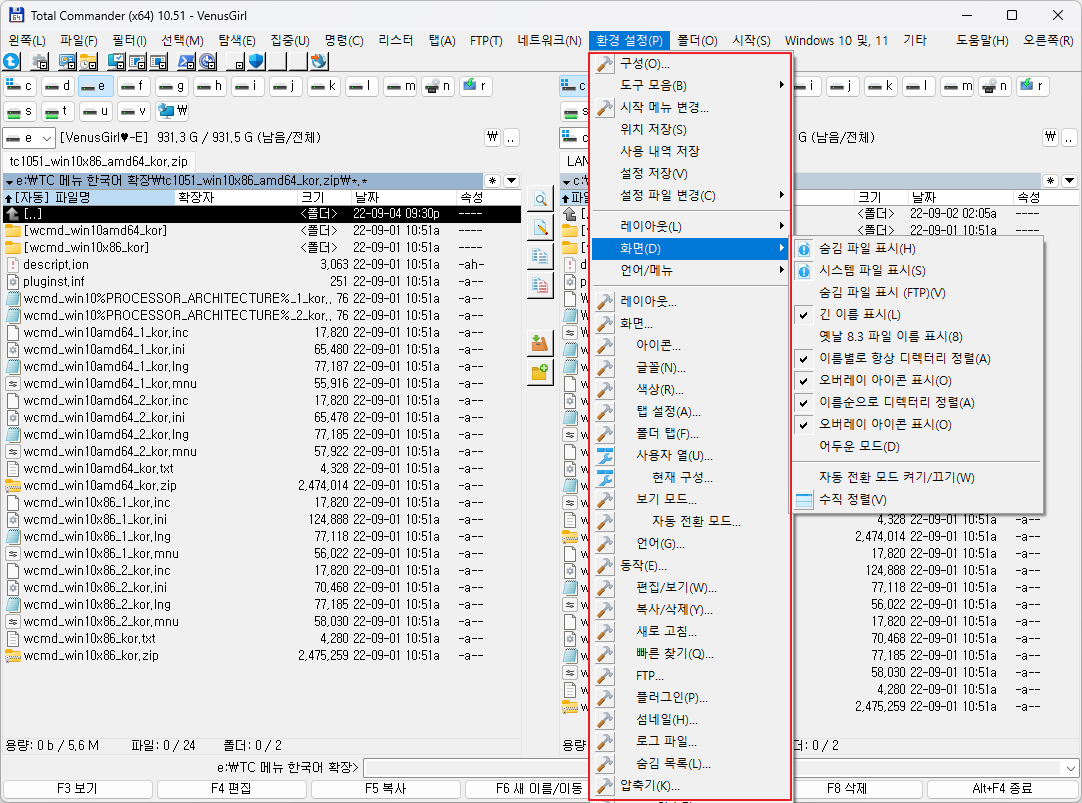
Task: Open 명령(C) menu
Action: point(344,41)
